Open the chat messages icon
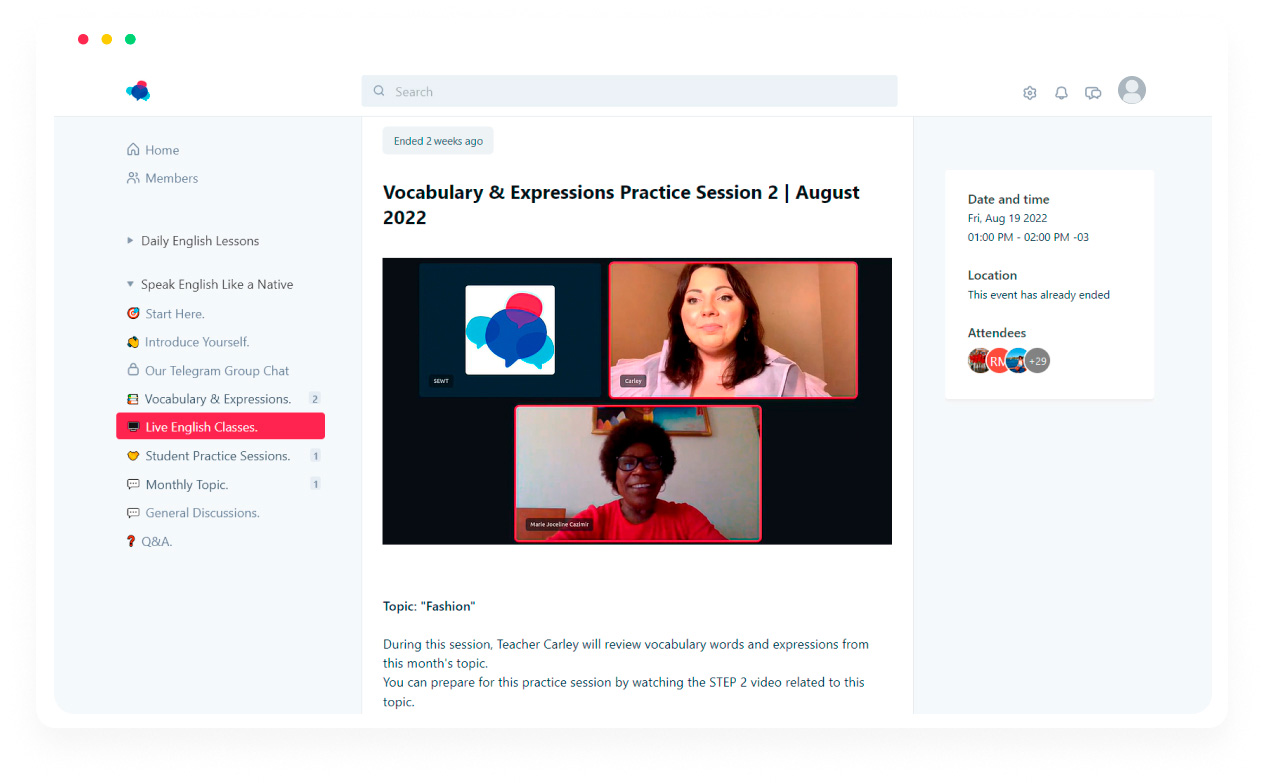Viewport: 1264px width, 783px height. point(1093,93)
